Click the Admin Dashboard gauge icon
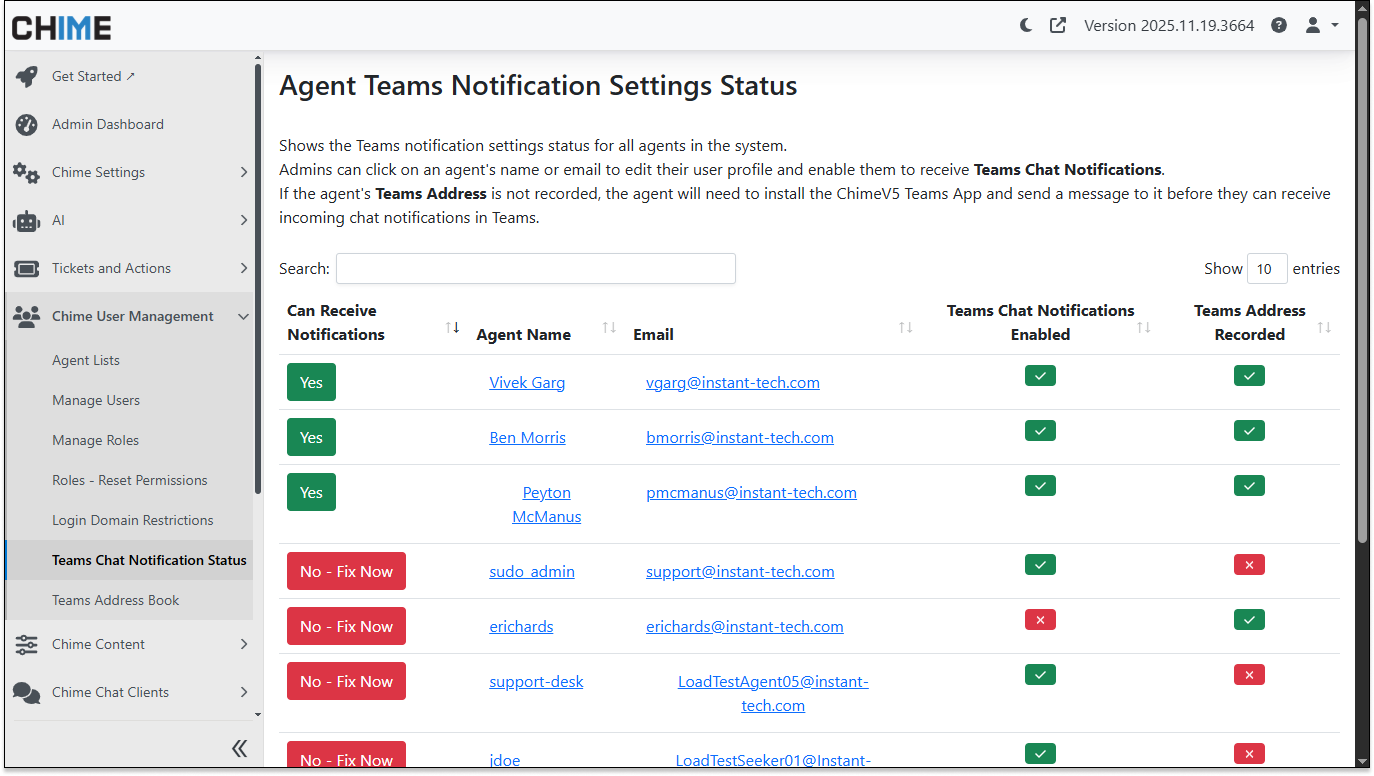This screenshot has width=1374, height=776. pos(27,125)
